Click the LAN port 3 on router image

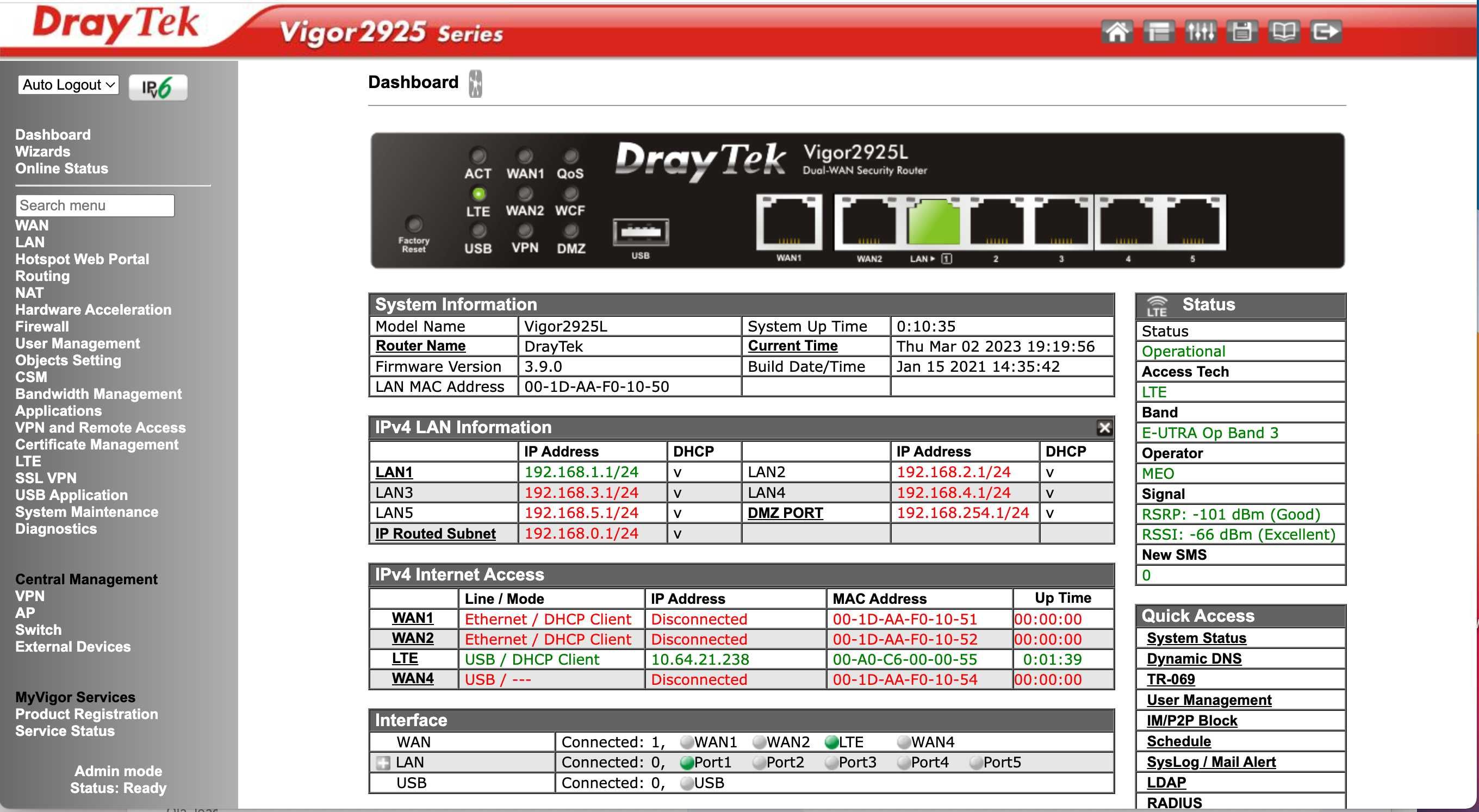click(1061, 222)
